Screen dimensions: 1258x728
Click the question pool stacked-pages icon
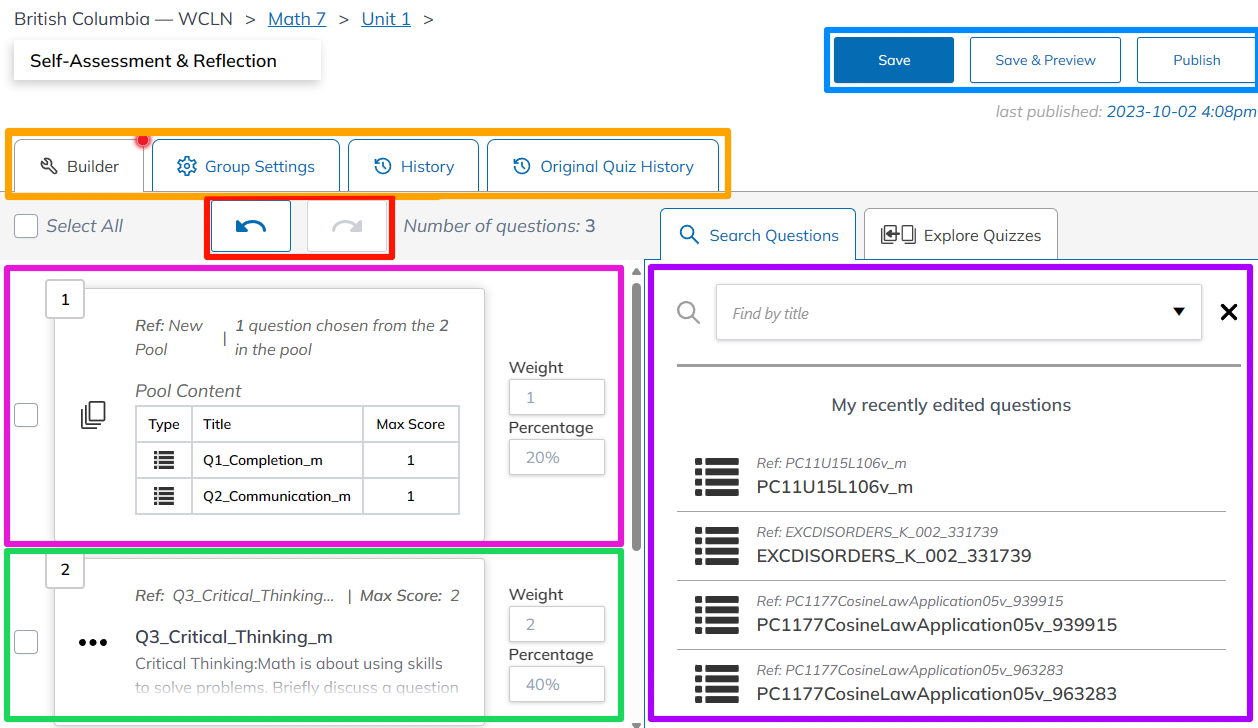tap(93, 415)
